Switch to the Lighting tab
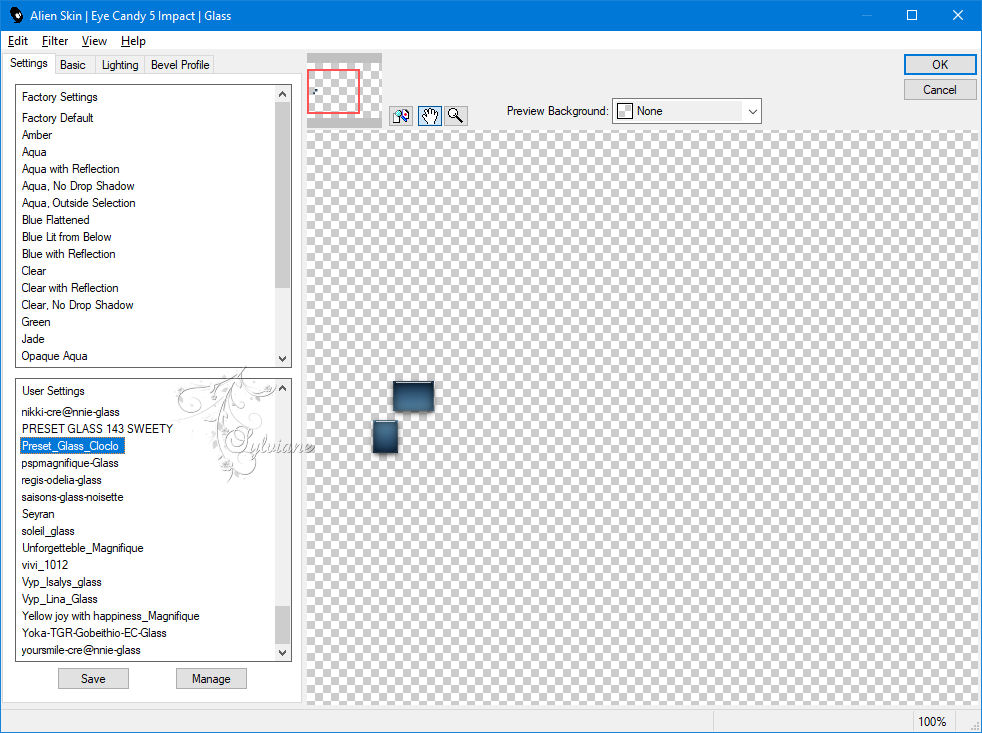Screen dimensions: 982x733 (120, 65)
